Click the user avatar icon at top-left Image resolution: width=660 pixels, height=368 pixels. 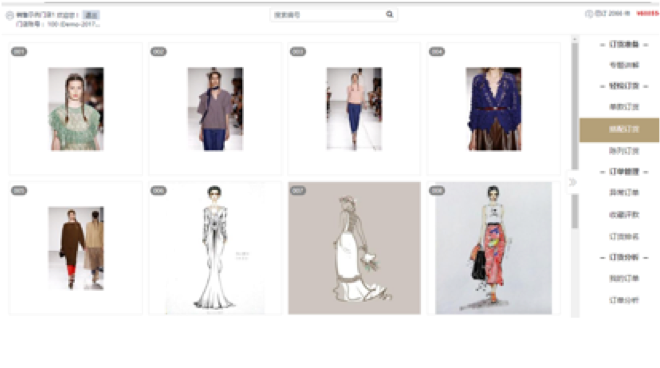click(10, 16)
